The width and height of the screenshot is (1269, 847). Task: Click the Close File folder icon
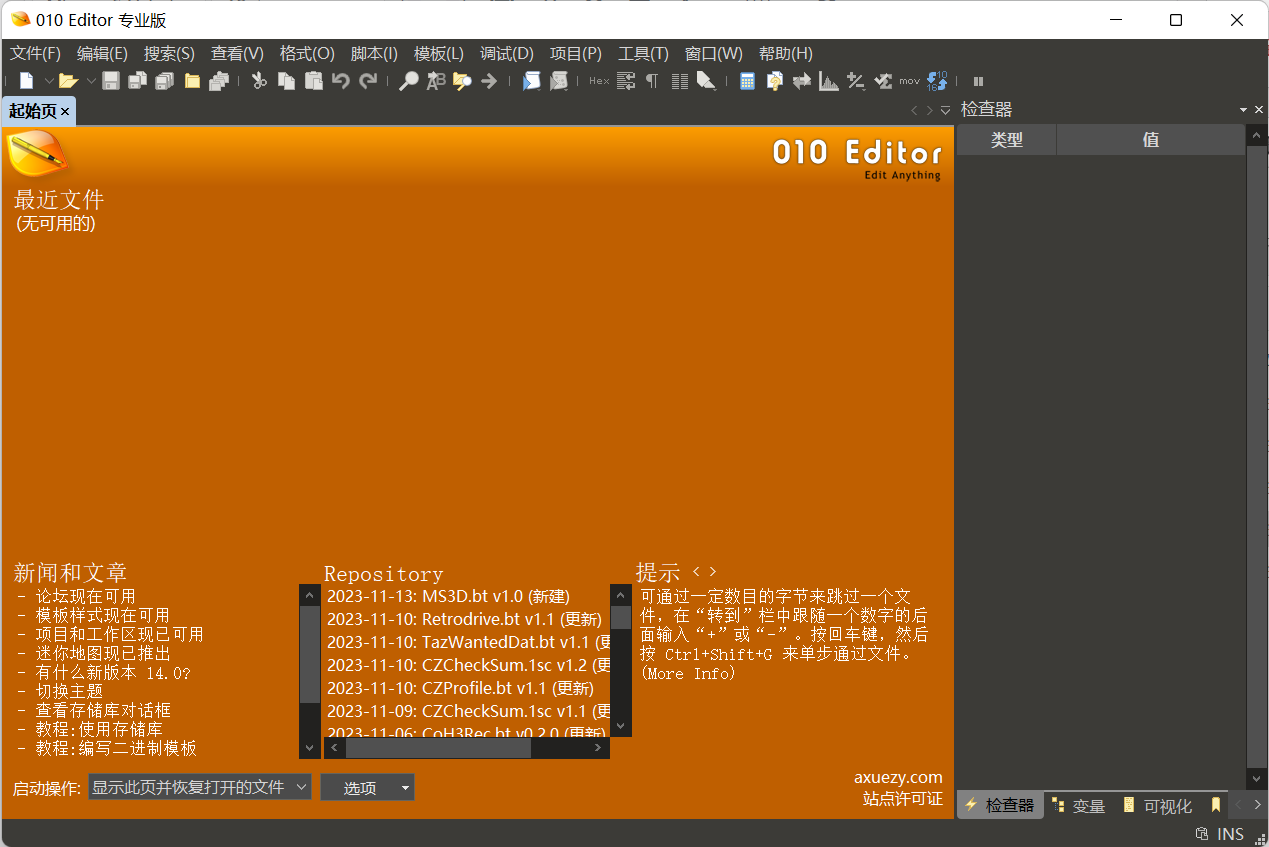[192, 81]
